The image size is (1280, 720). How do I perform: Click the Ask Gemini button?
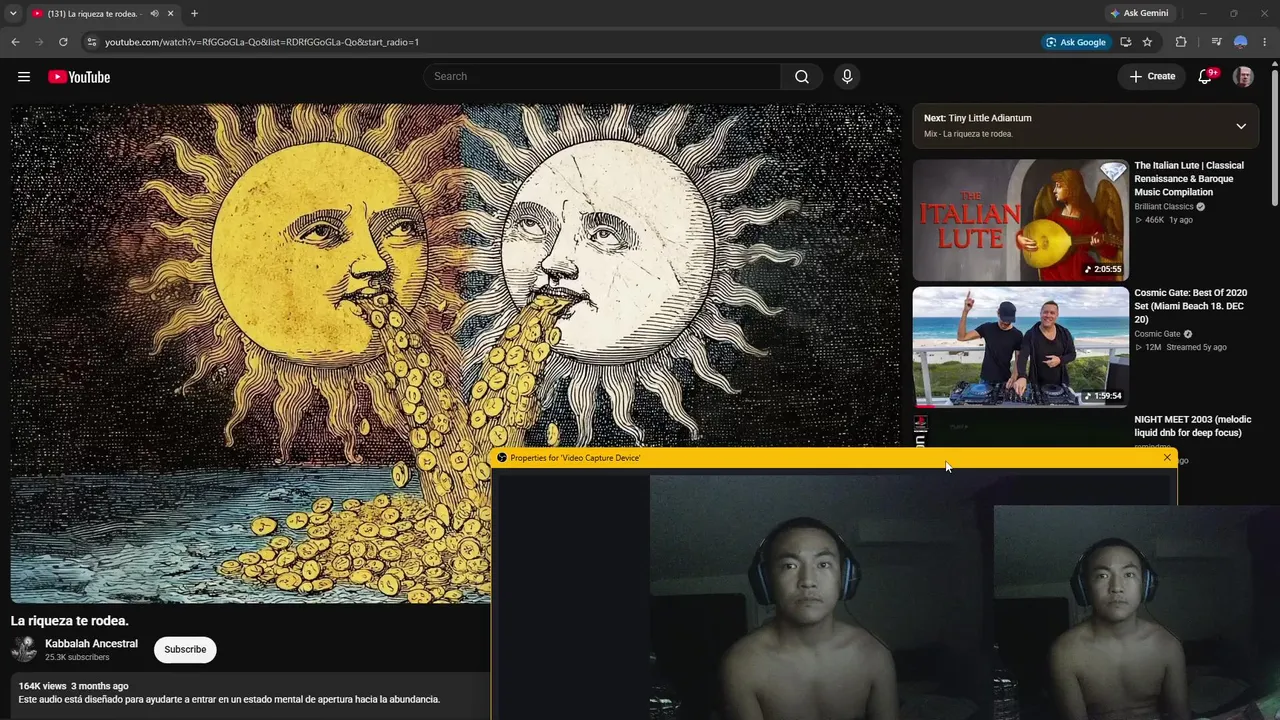coord(1139,14)
